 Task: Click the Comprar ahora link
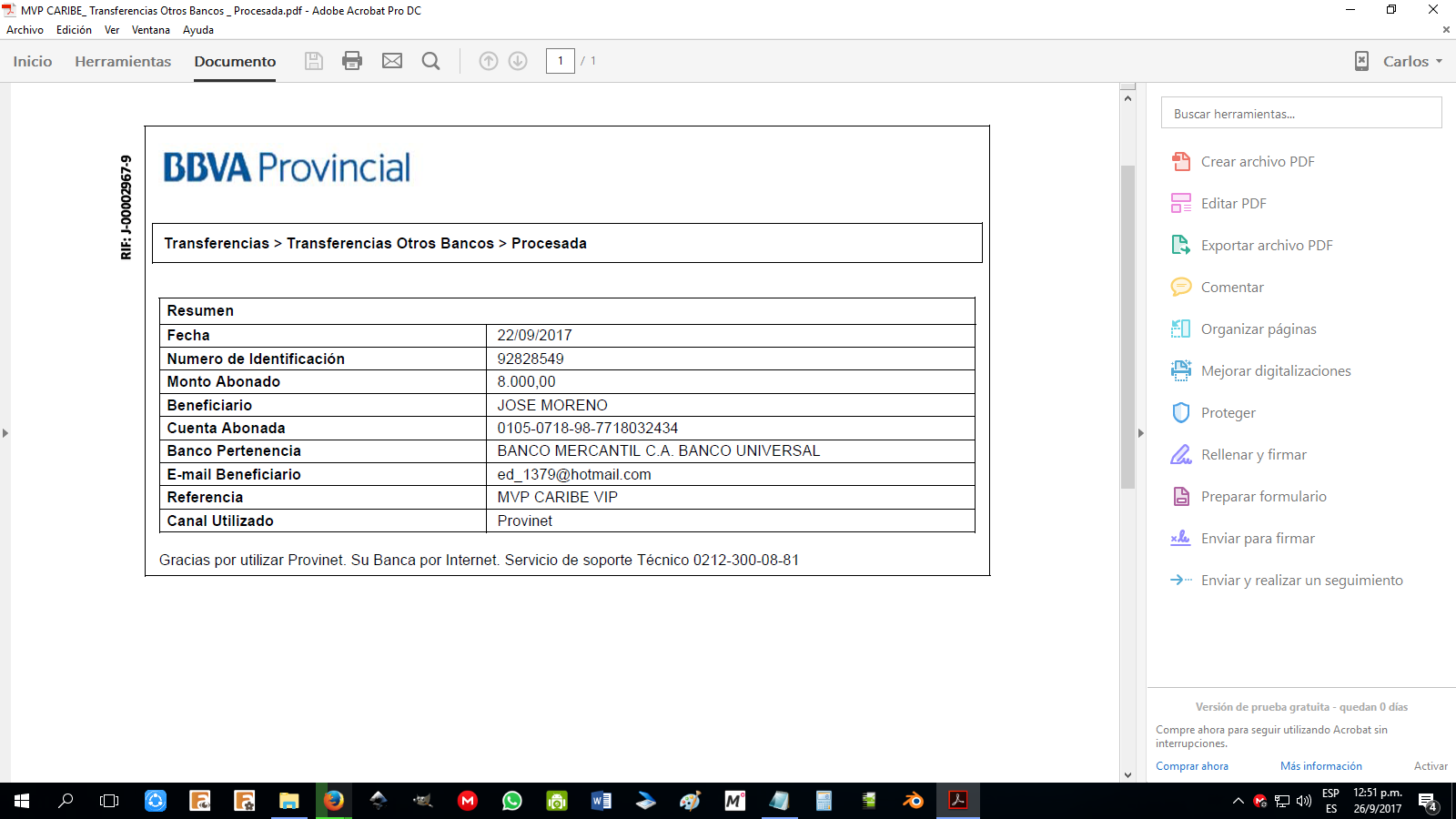(1191, 766)
